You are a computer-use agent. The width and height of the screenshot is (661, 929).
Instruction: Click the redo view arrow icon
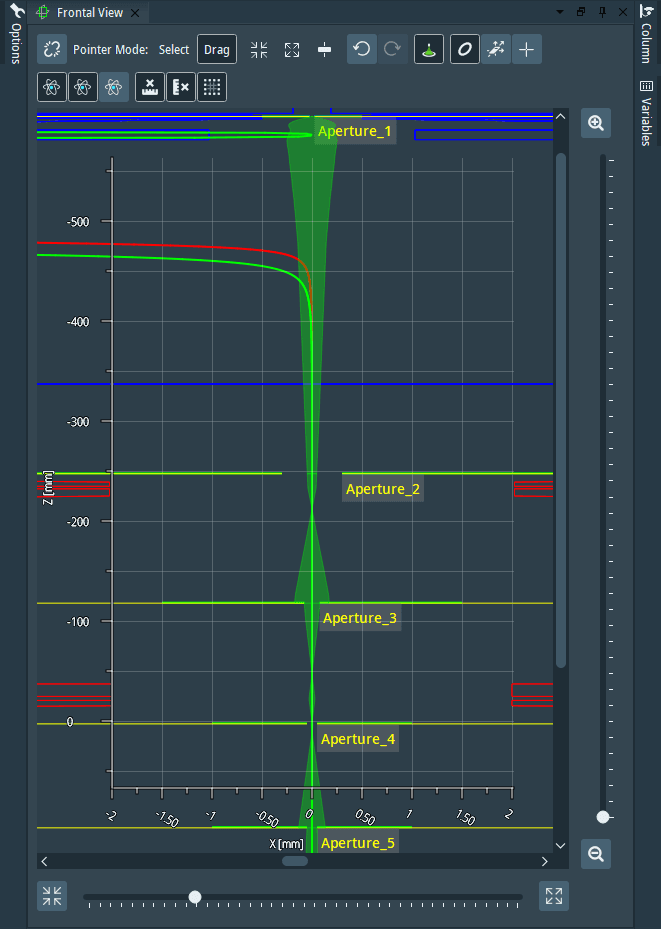[x=392, y=50]
